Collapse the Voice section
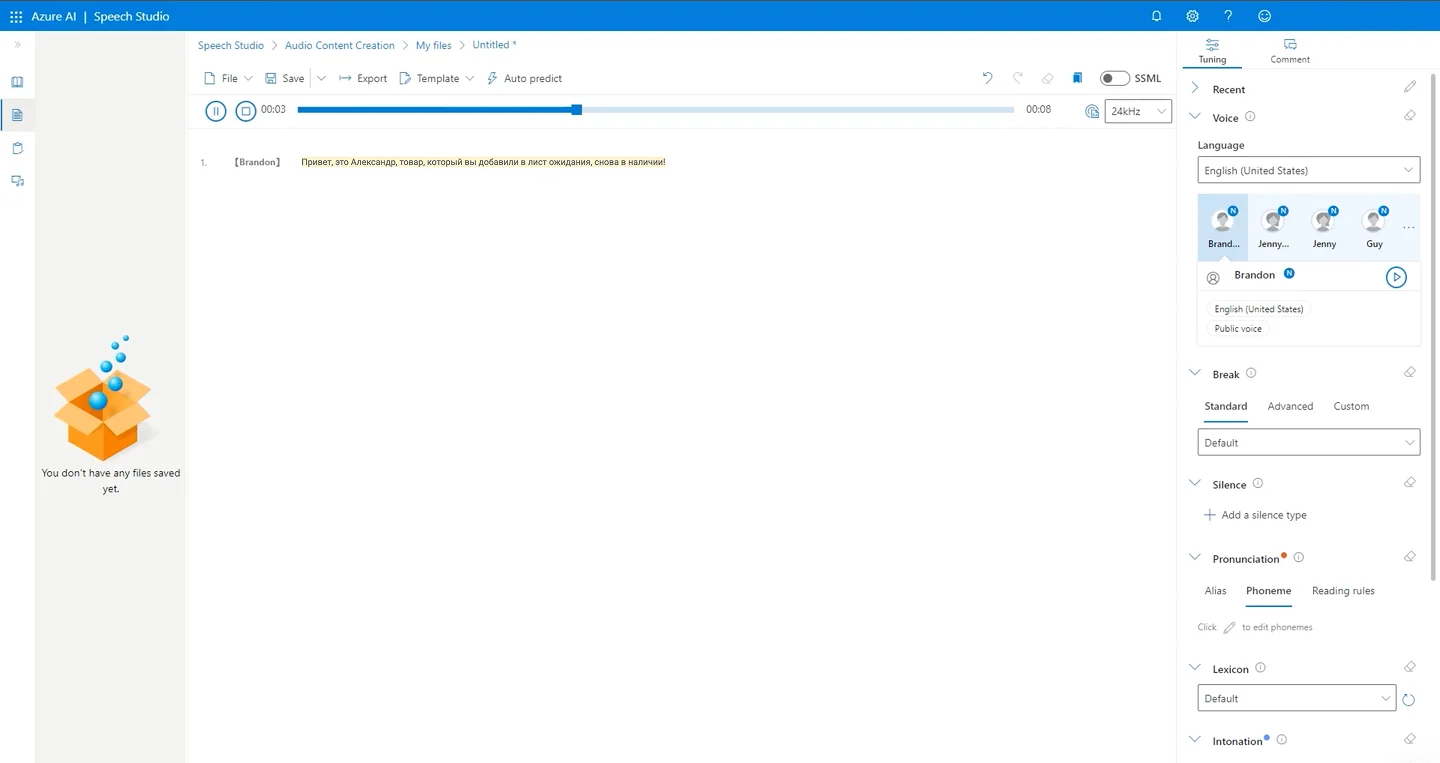1440x763 pixels. click(1195, 117)
